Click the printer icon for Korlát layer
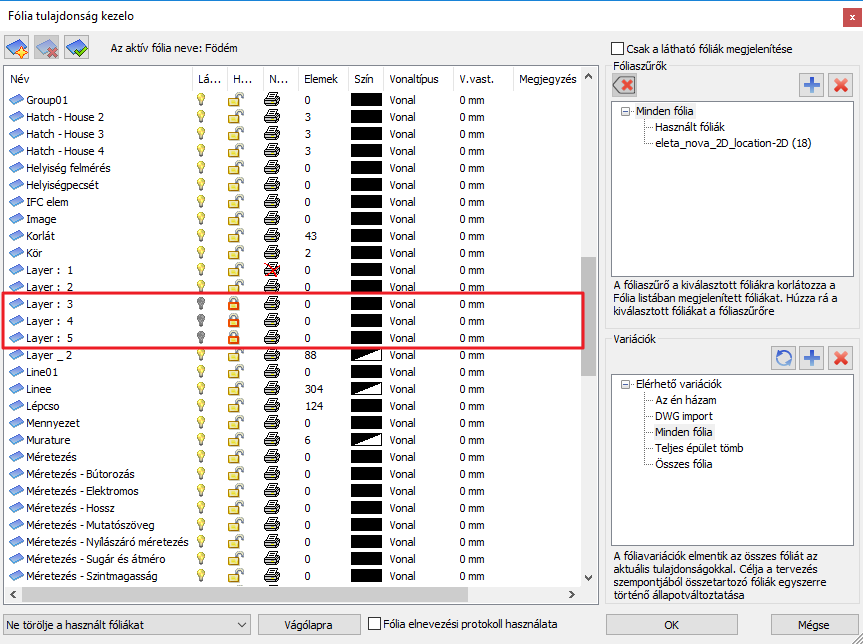 (272, 236)
